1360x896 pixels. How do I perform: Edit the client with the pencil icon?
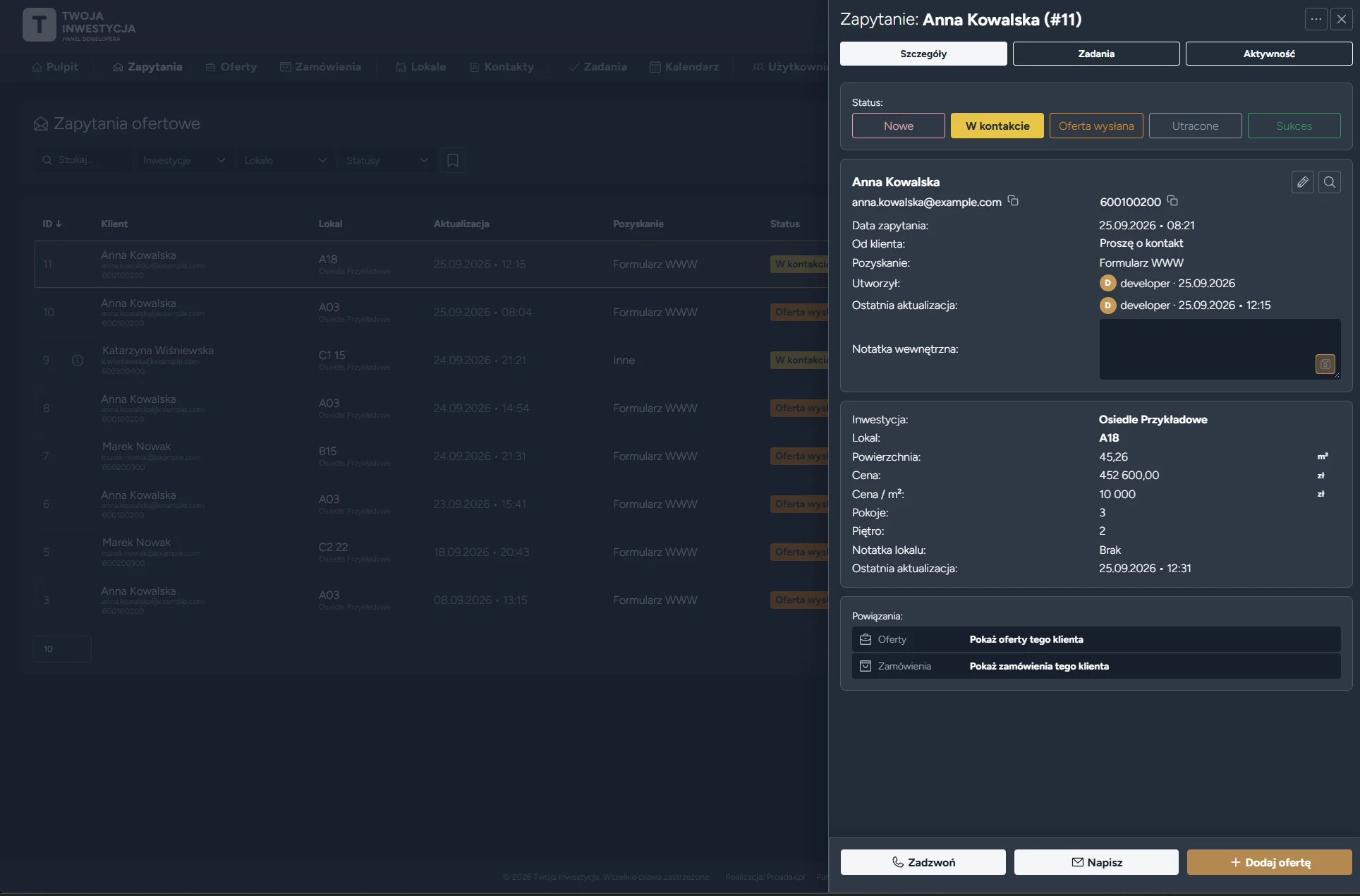point(1303,182)
